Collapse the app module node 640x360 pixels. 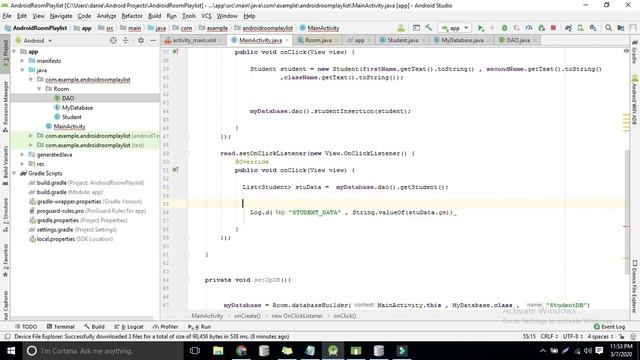pyautogui.click(x=15, y=51)
